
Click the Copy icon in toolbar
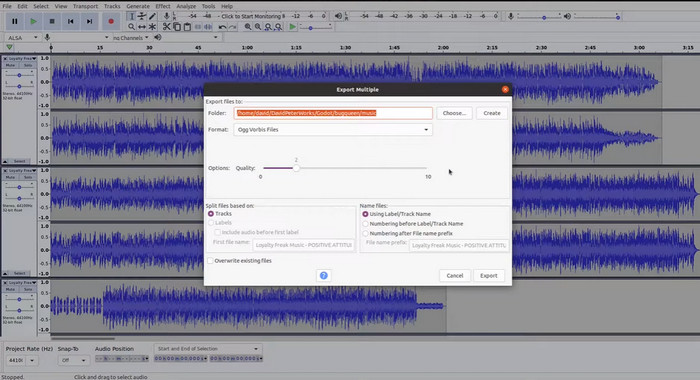tap(177, 27)
